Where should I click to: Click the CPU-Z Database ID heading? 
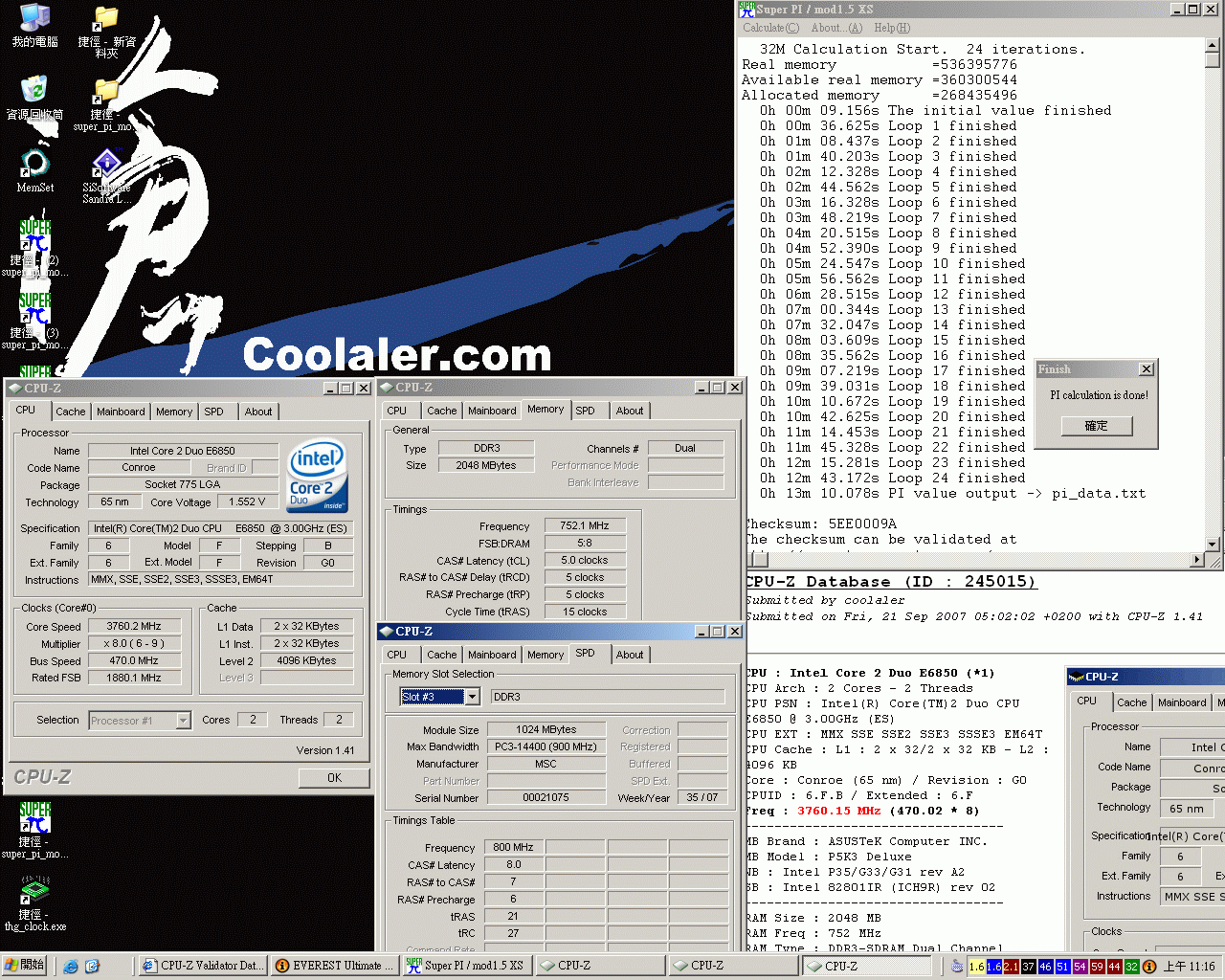890,582
